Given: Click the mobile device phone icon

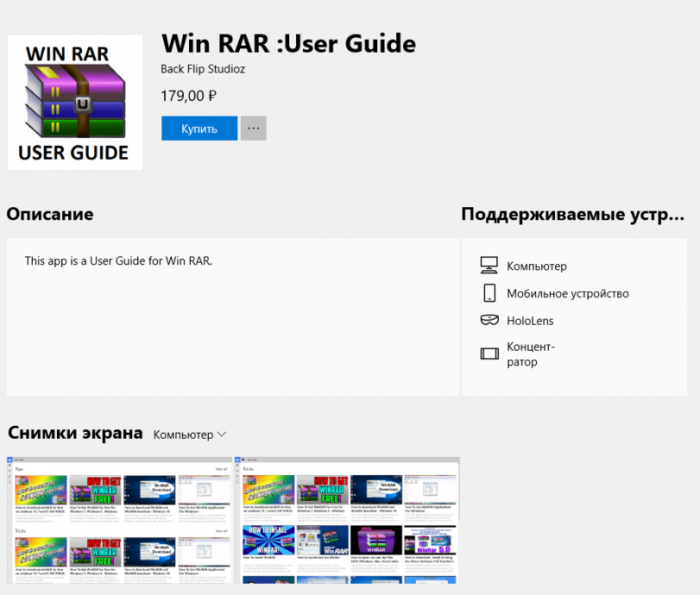Looking at the screenshot, I should 490,293.
